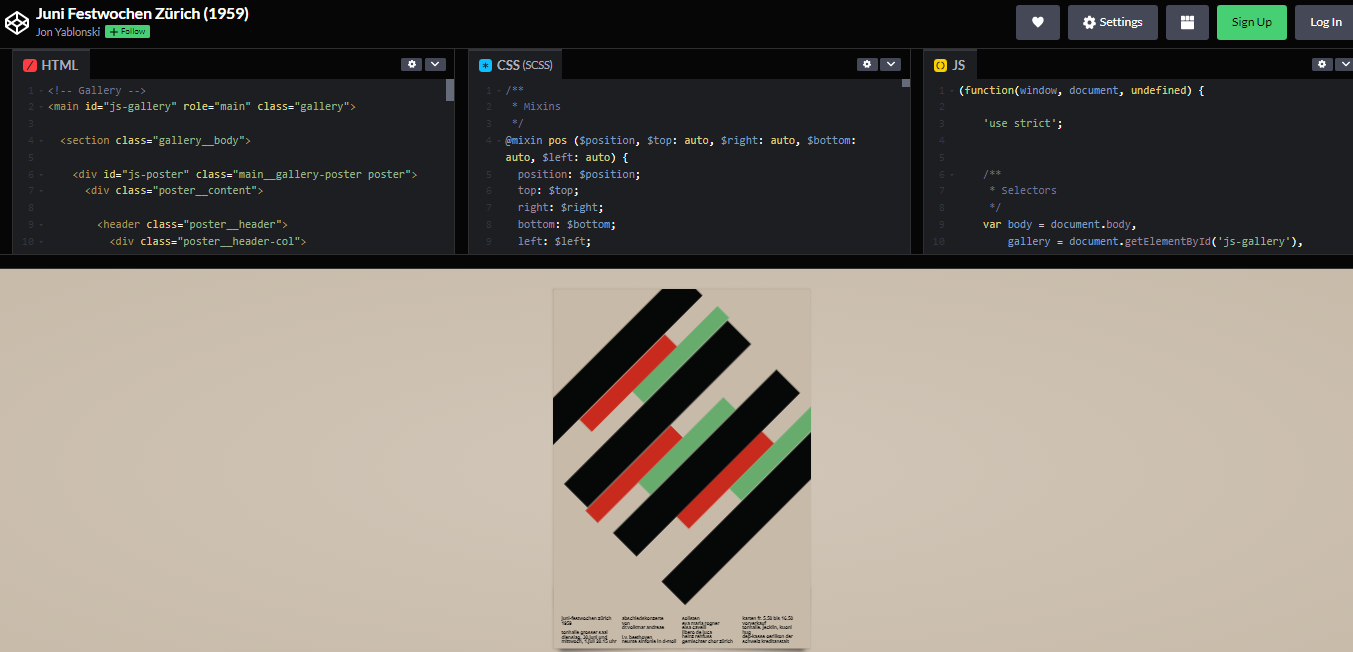Click the poster__header-col div line

(x=207, y=242)
